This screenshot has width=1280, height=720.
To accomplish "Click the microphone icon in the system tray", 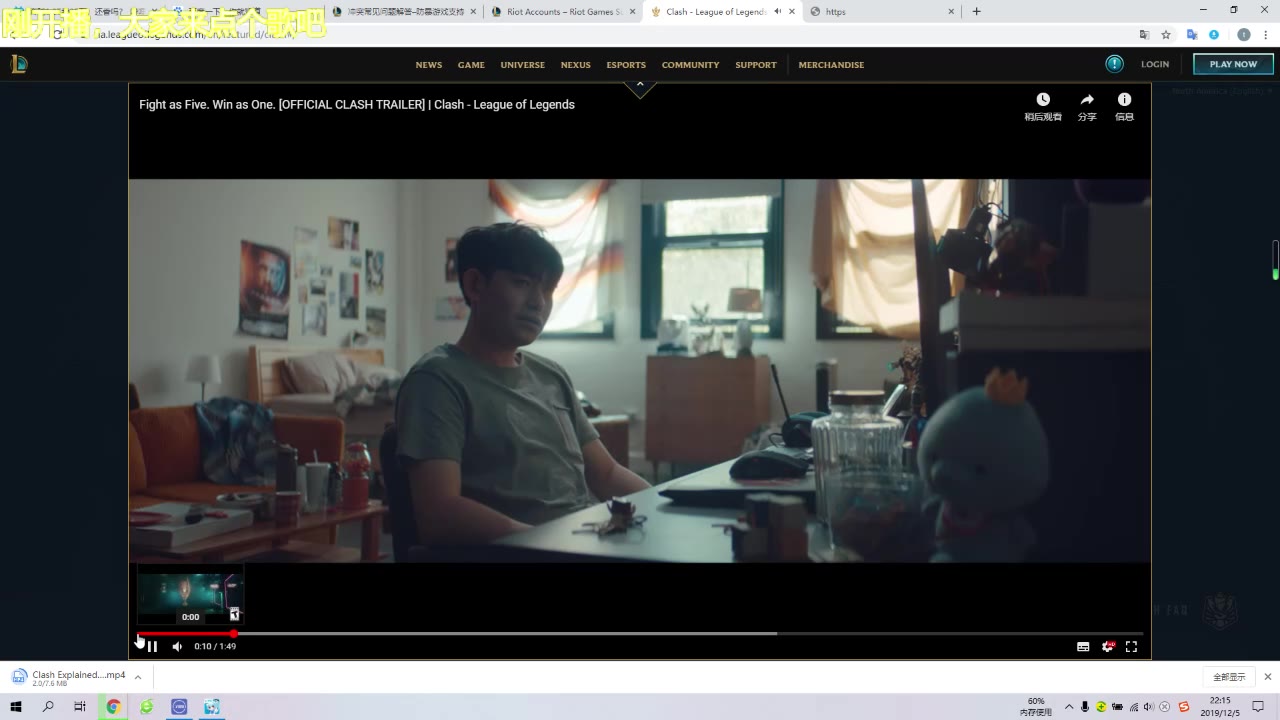I will (x=1085, y=707).
